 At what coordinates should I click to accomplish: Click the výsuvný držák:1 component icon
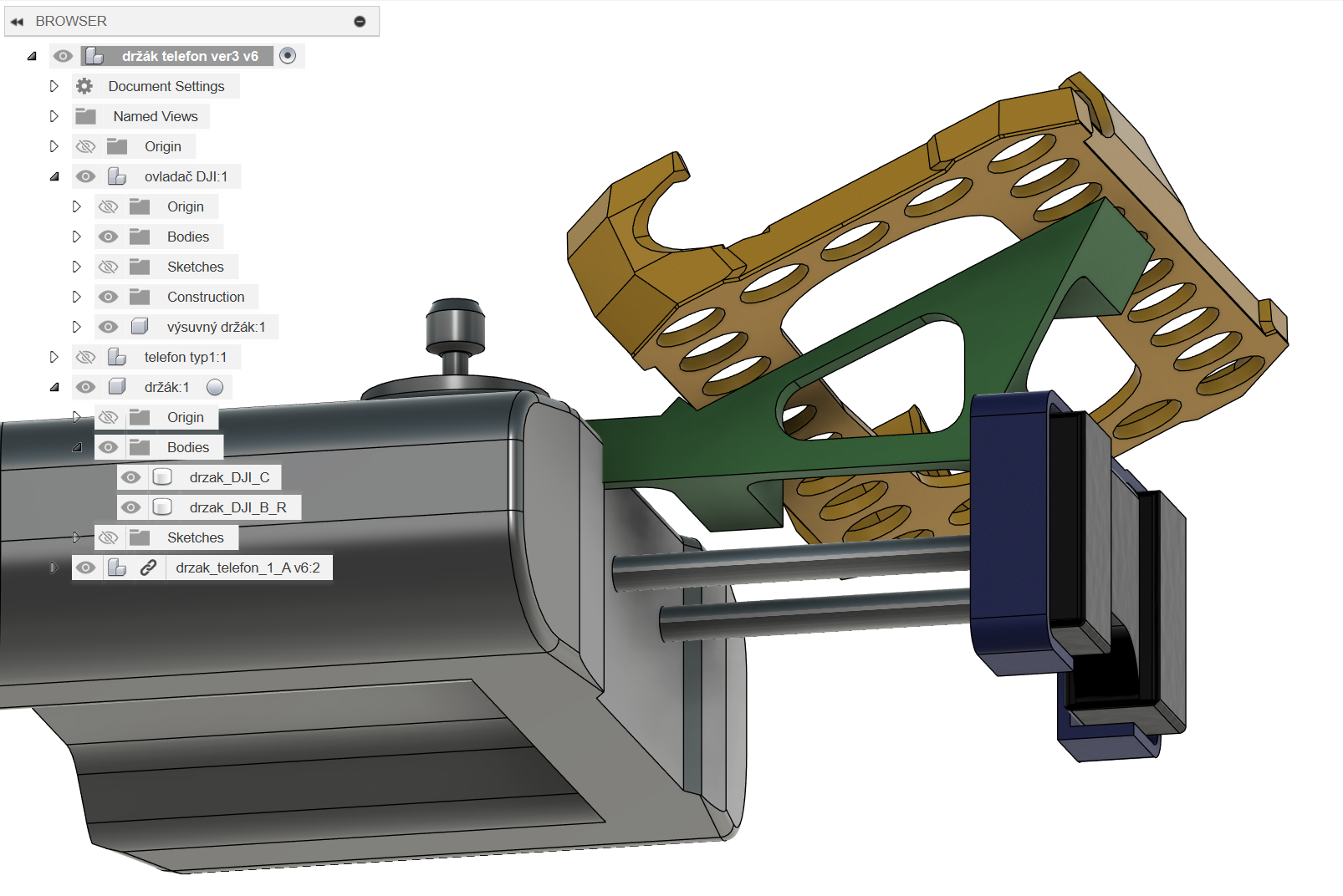pyautogui.click(x=140, y=327)
